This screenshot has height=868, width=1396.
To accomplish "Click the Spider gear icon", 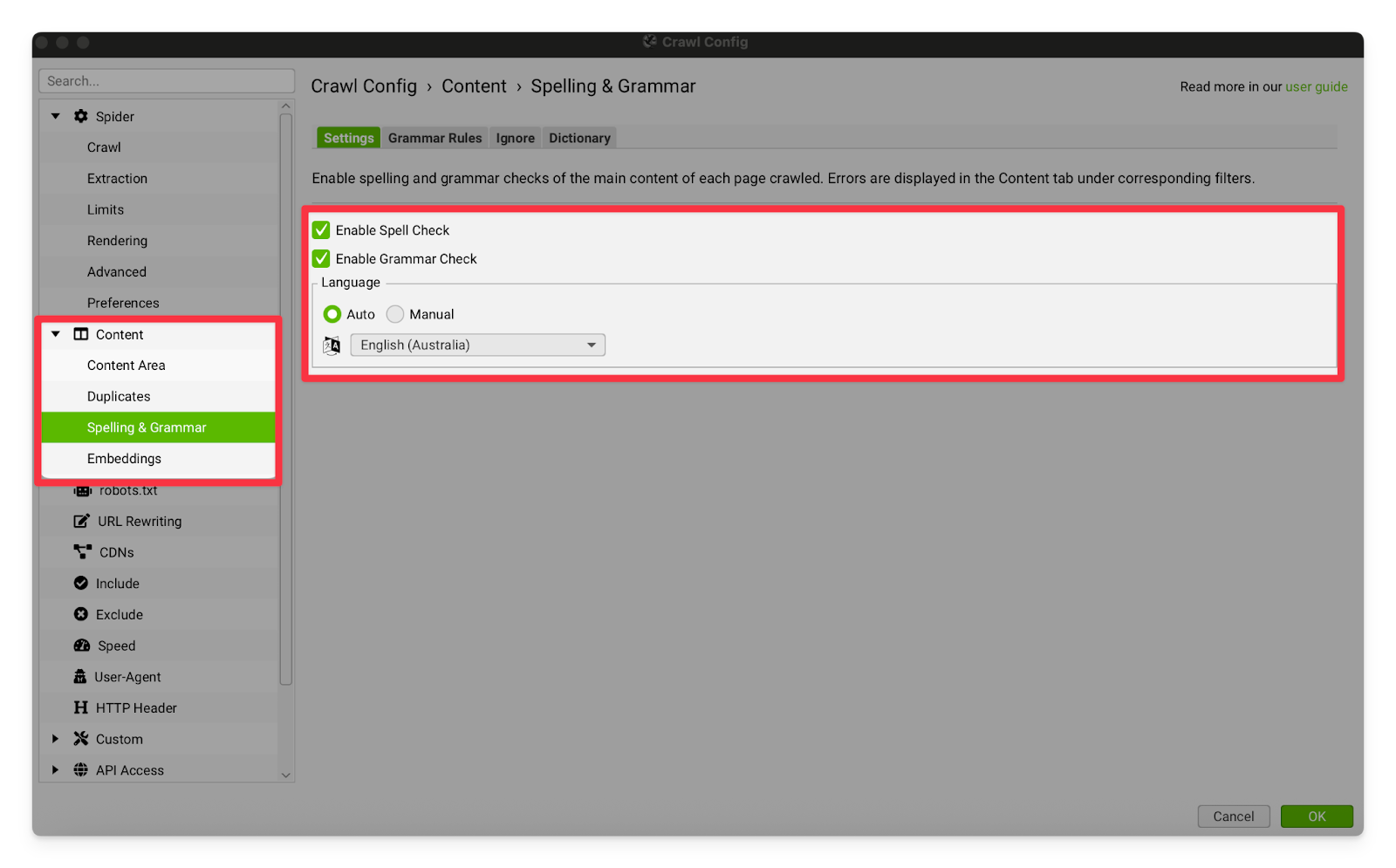I will (81, 116).
